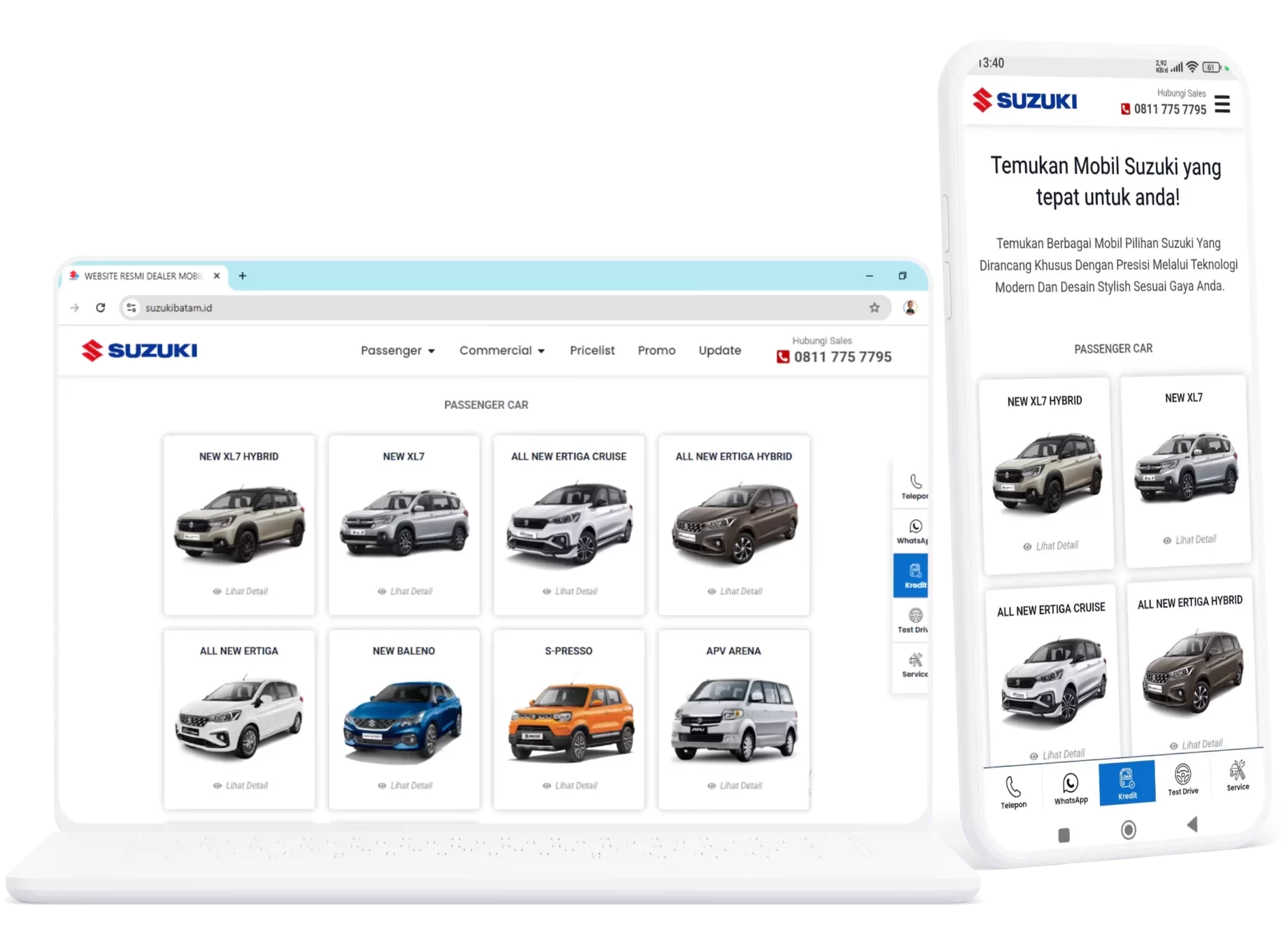Open the Pricelist menu item

(592, 350)
